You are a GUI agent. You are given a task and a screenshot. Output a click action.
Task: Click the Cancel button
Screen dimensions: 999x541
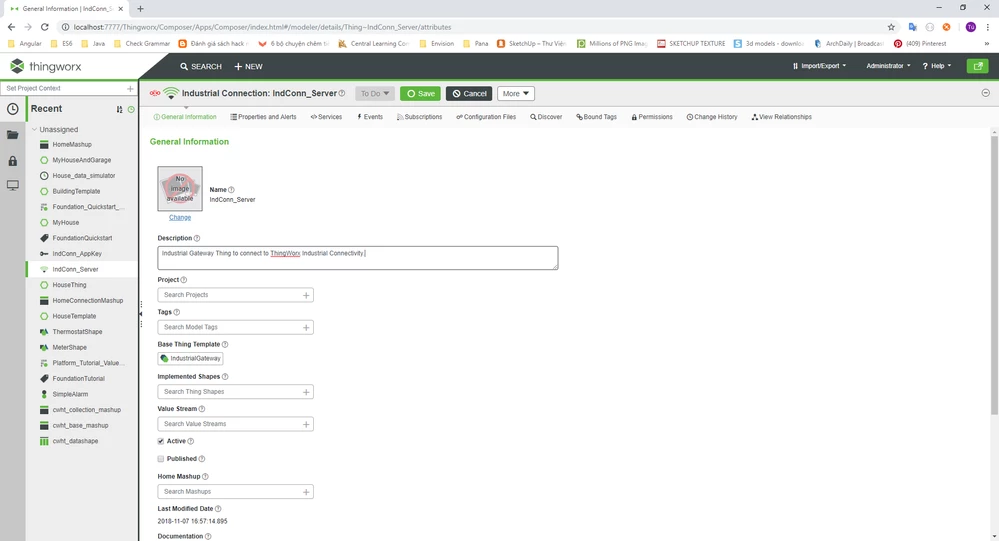tap(469, 94)
